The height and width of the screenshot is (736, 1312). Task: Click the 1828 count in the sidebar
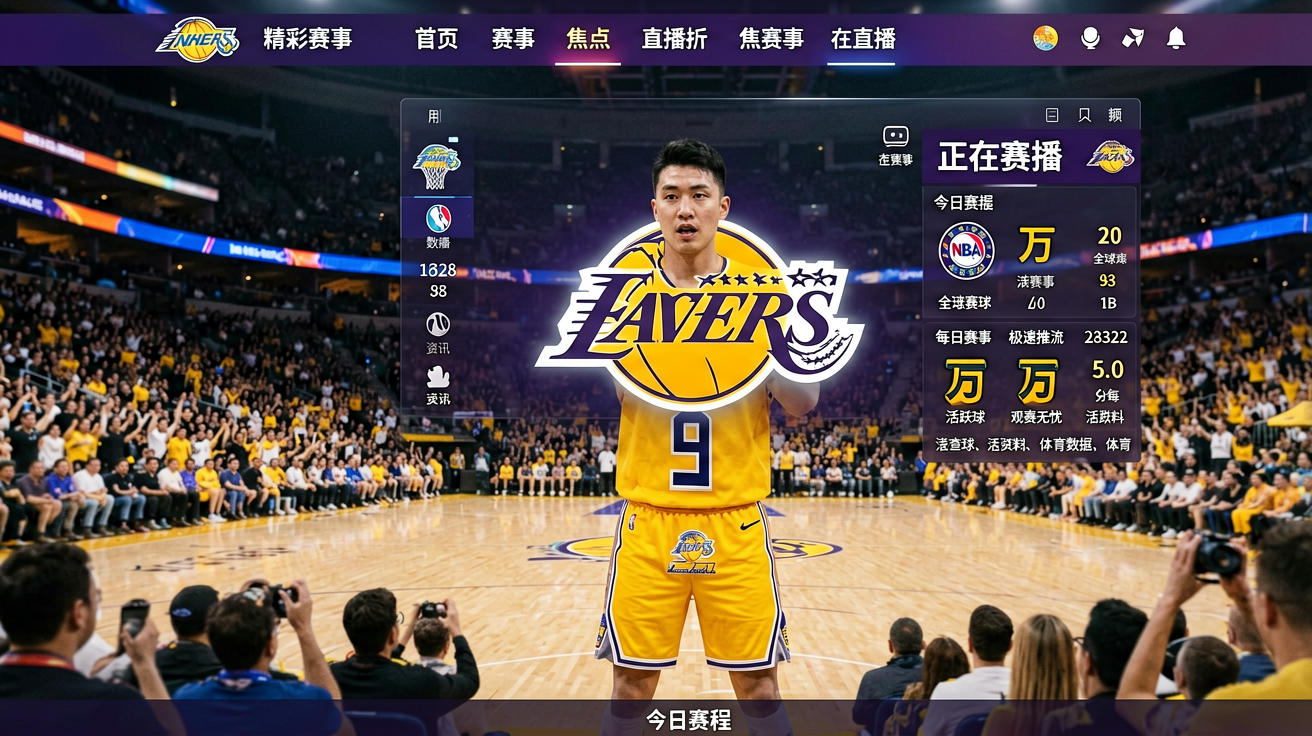(x=438, y=270)
